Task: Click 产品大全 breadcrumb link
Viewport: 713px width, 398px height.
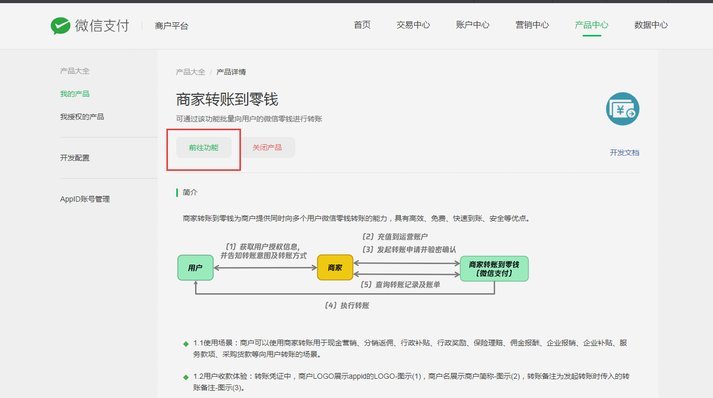Action: [x=191, y=72]
